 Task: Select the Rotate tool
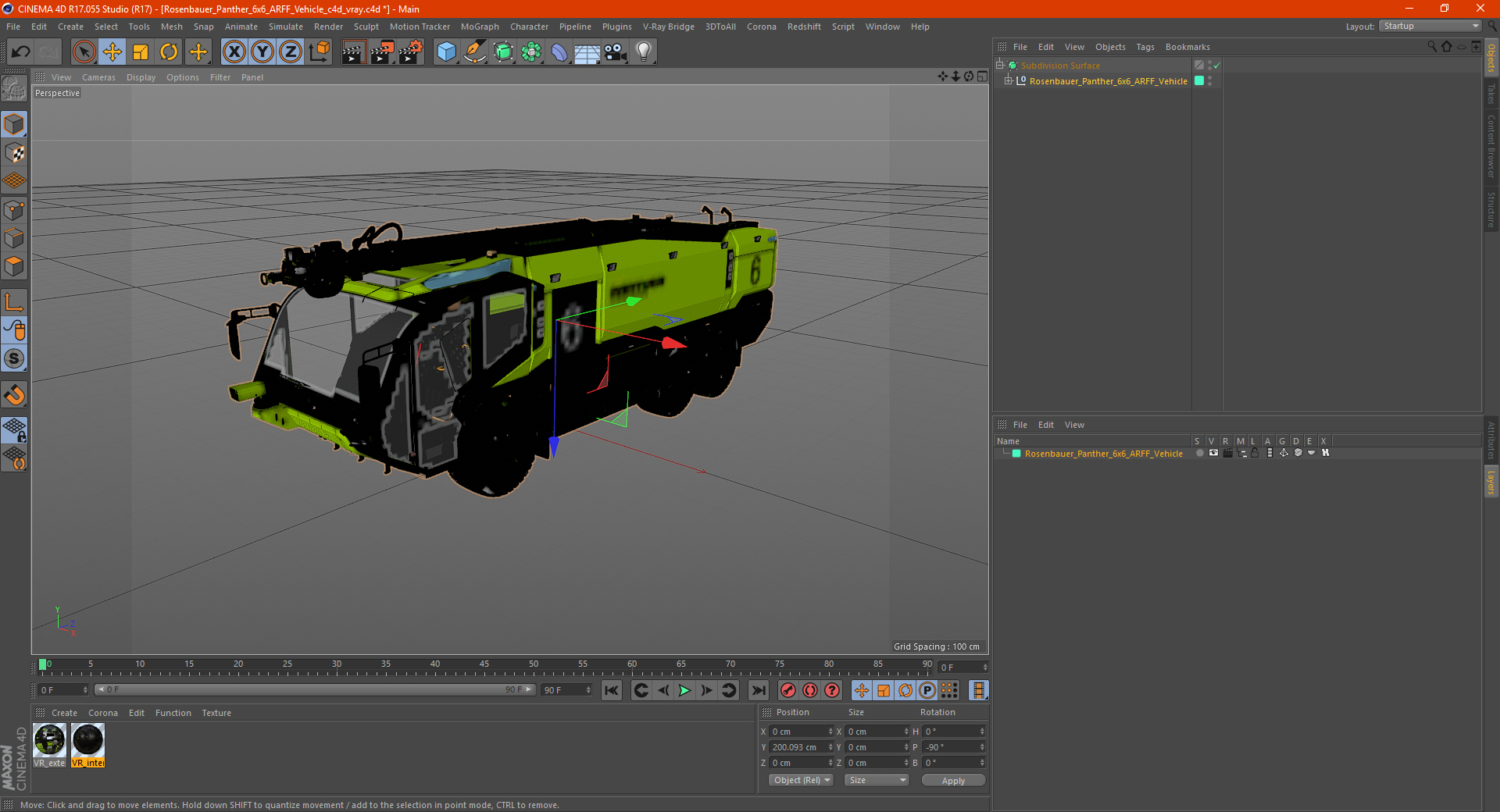click(x=169, y=52)
